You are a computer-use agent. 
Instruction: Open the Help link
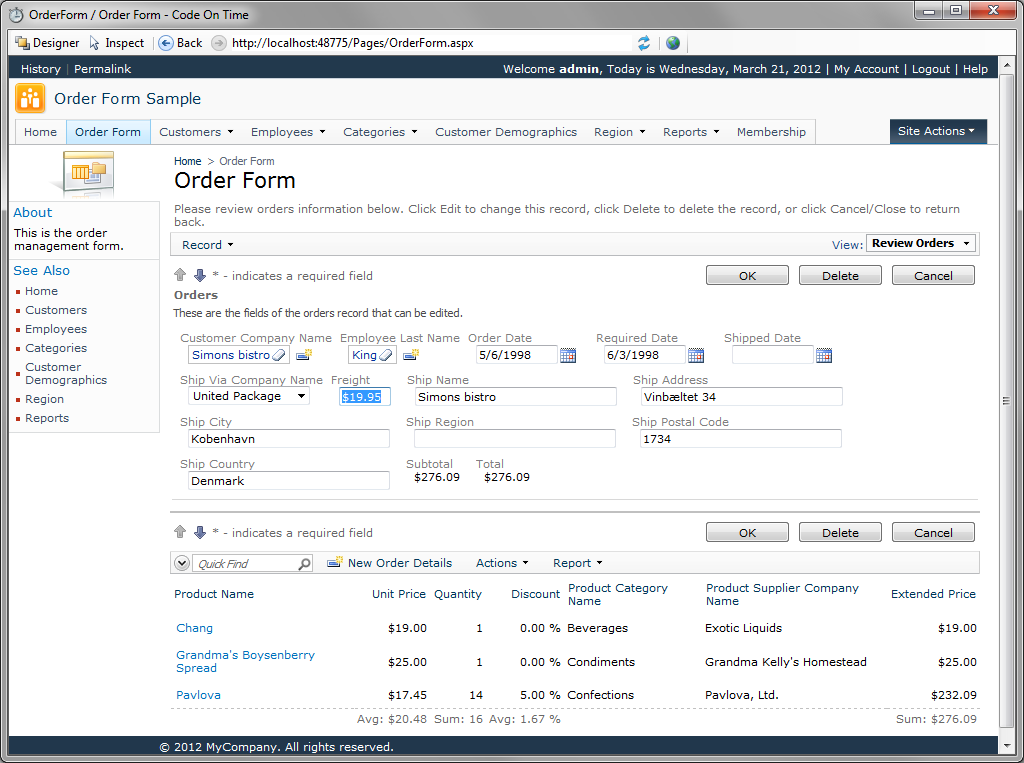[975, 69]
